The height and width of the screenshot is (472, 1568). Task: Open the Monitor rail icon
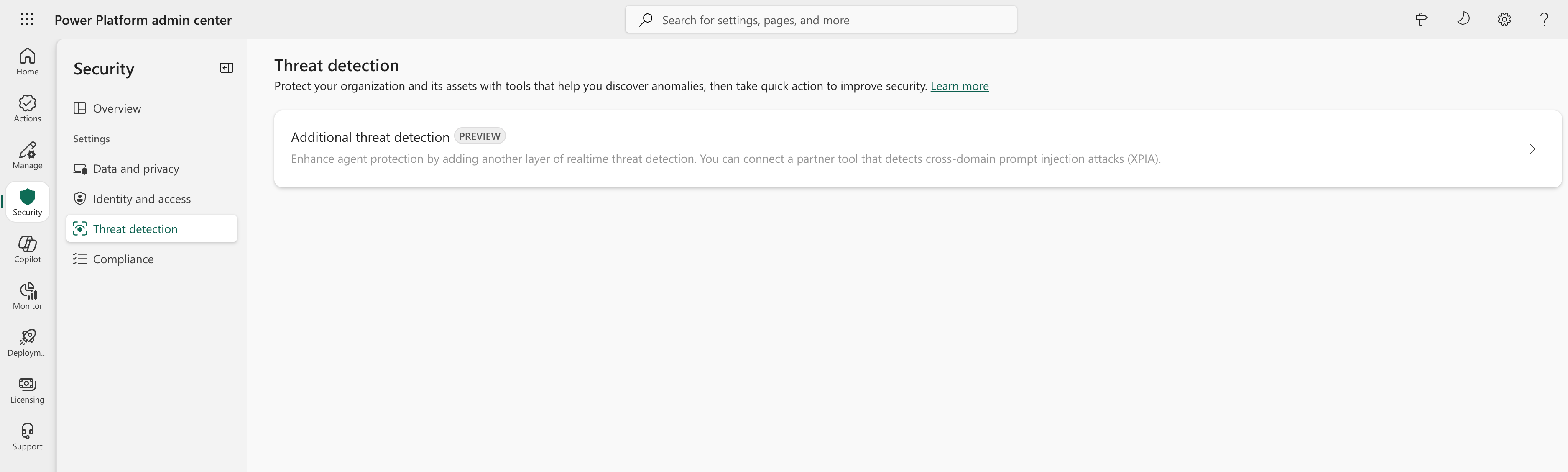click(x=28, y=296)
